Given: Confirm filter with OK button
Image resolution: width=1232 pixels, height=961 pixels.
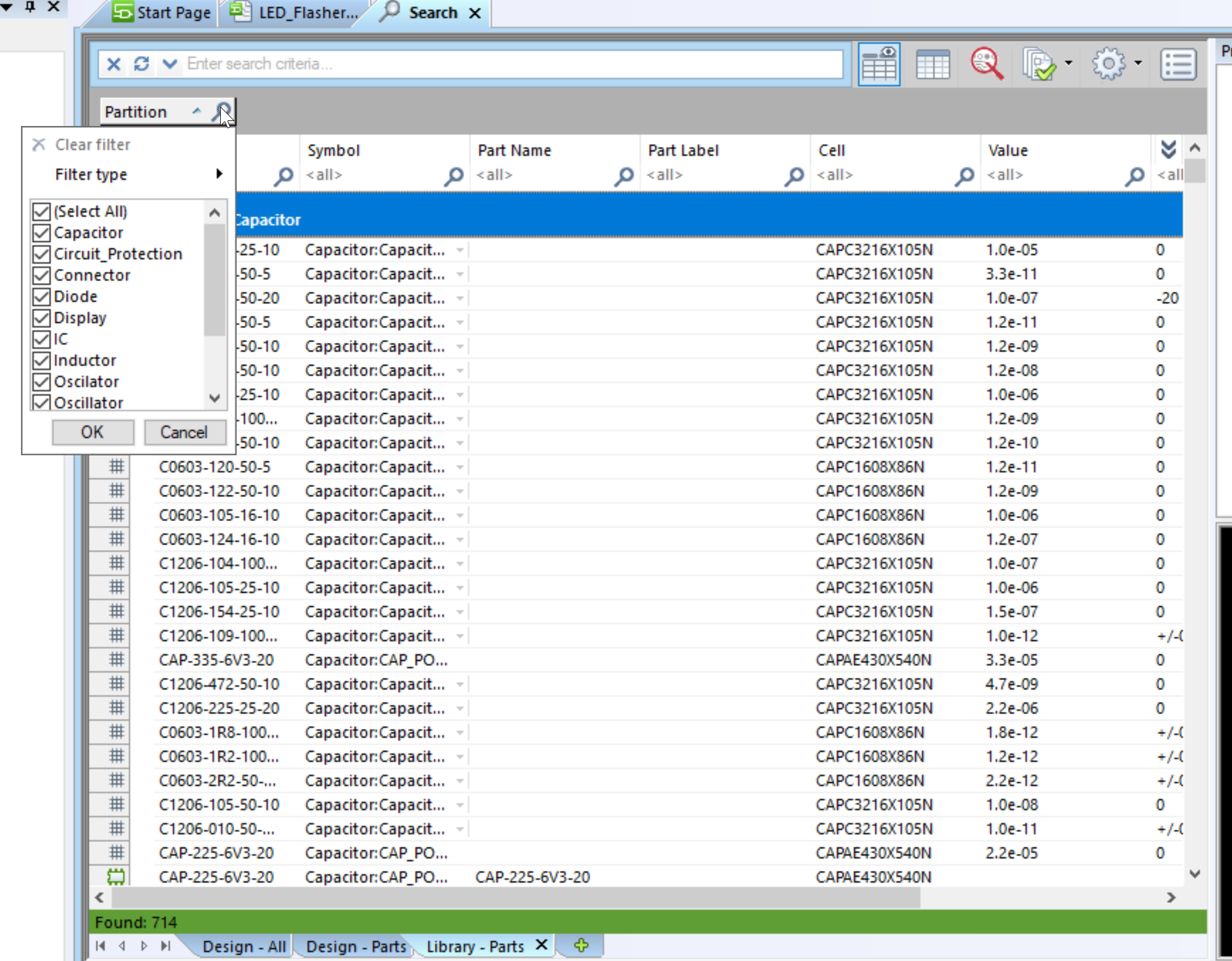Looking at the screenshot, I should pyautogui.click(x=93, y=433).
